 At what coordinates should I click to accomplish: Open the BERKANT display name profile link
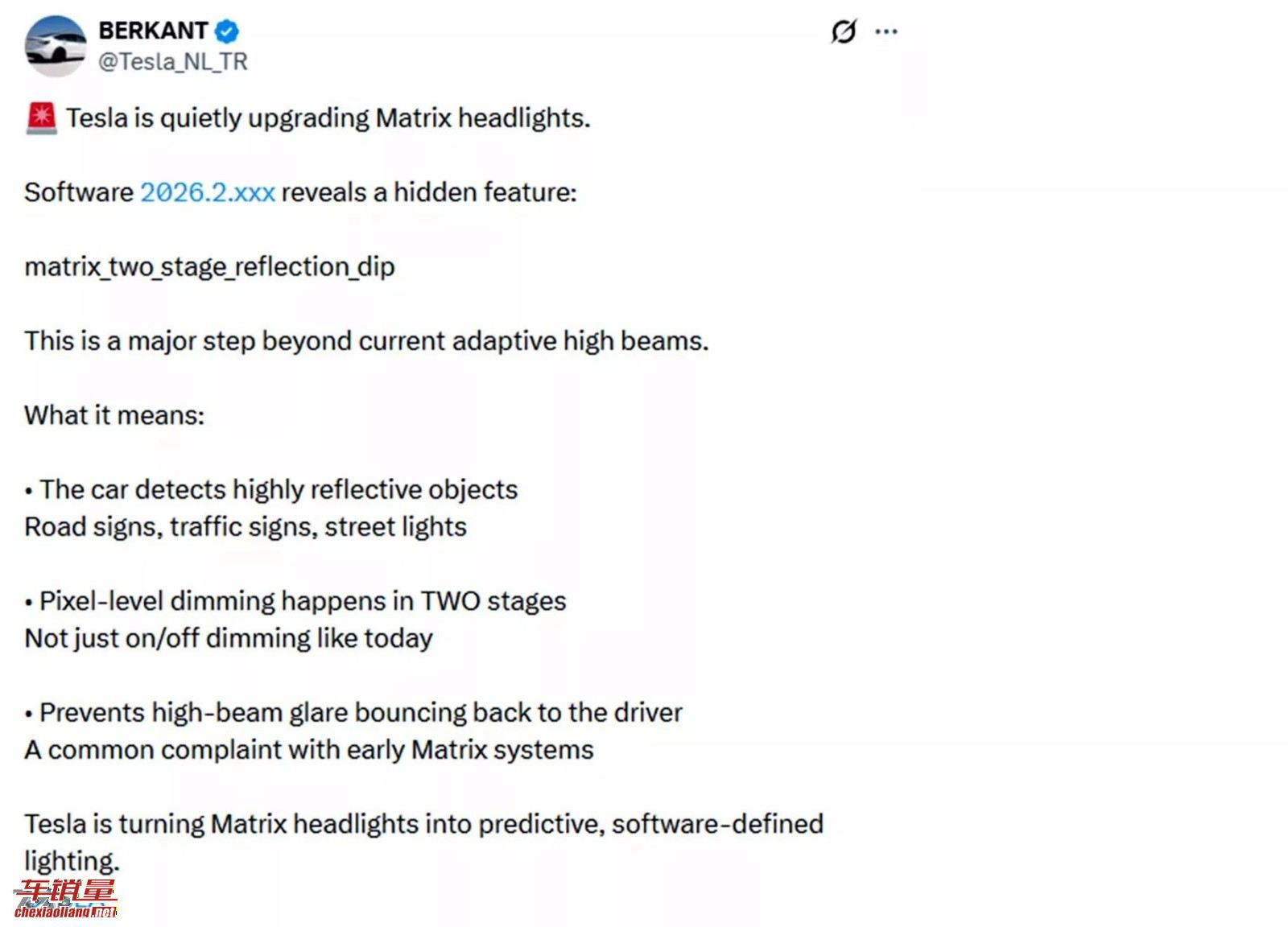153,31
